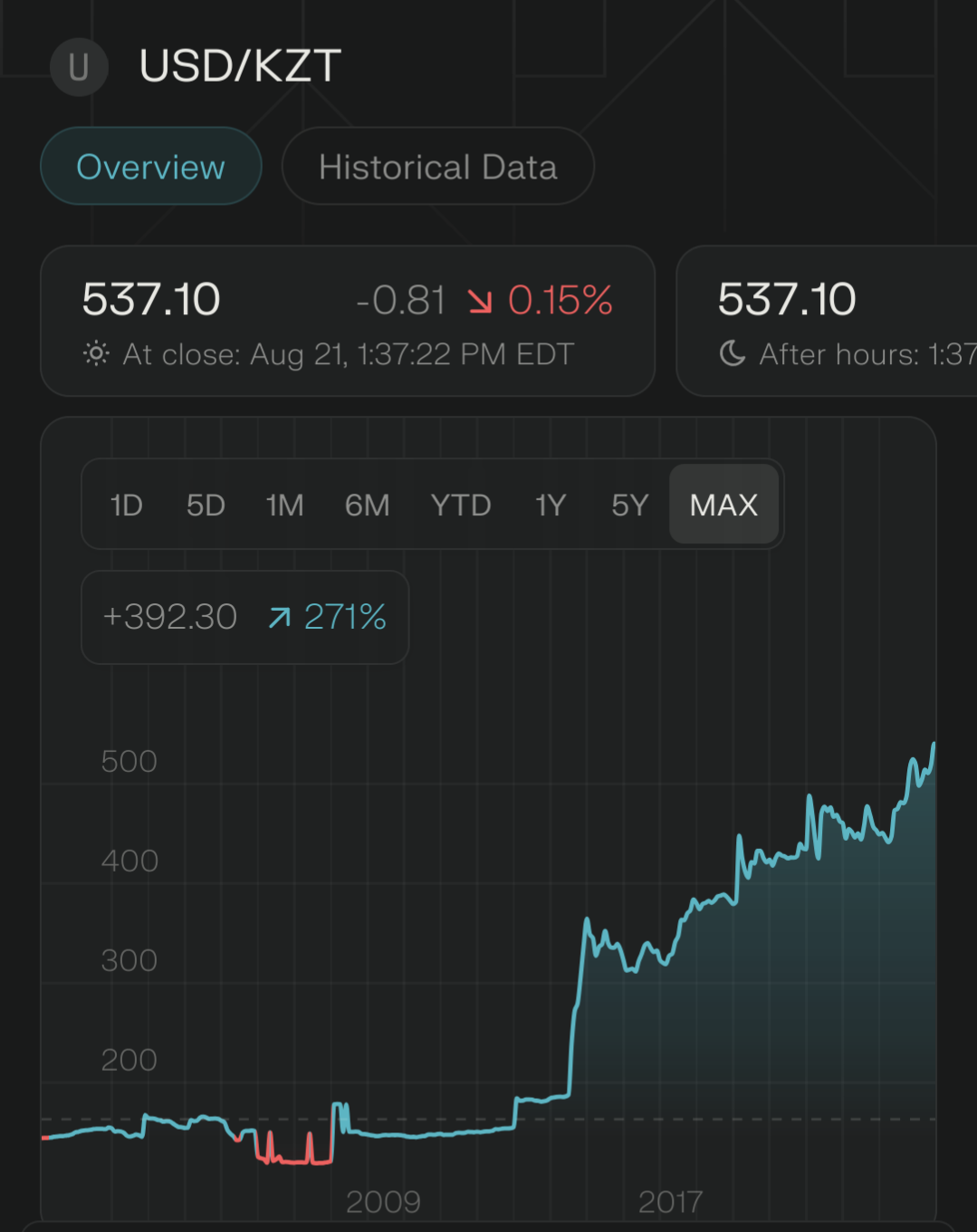The width and height of the screenshot is (977, 1232).
Task: Click the sun icon beside At close
Action: (96, 353)
